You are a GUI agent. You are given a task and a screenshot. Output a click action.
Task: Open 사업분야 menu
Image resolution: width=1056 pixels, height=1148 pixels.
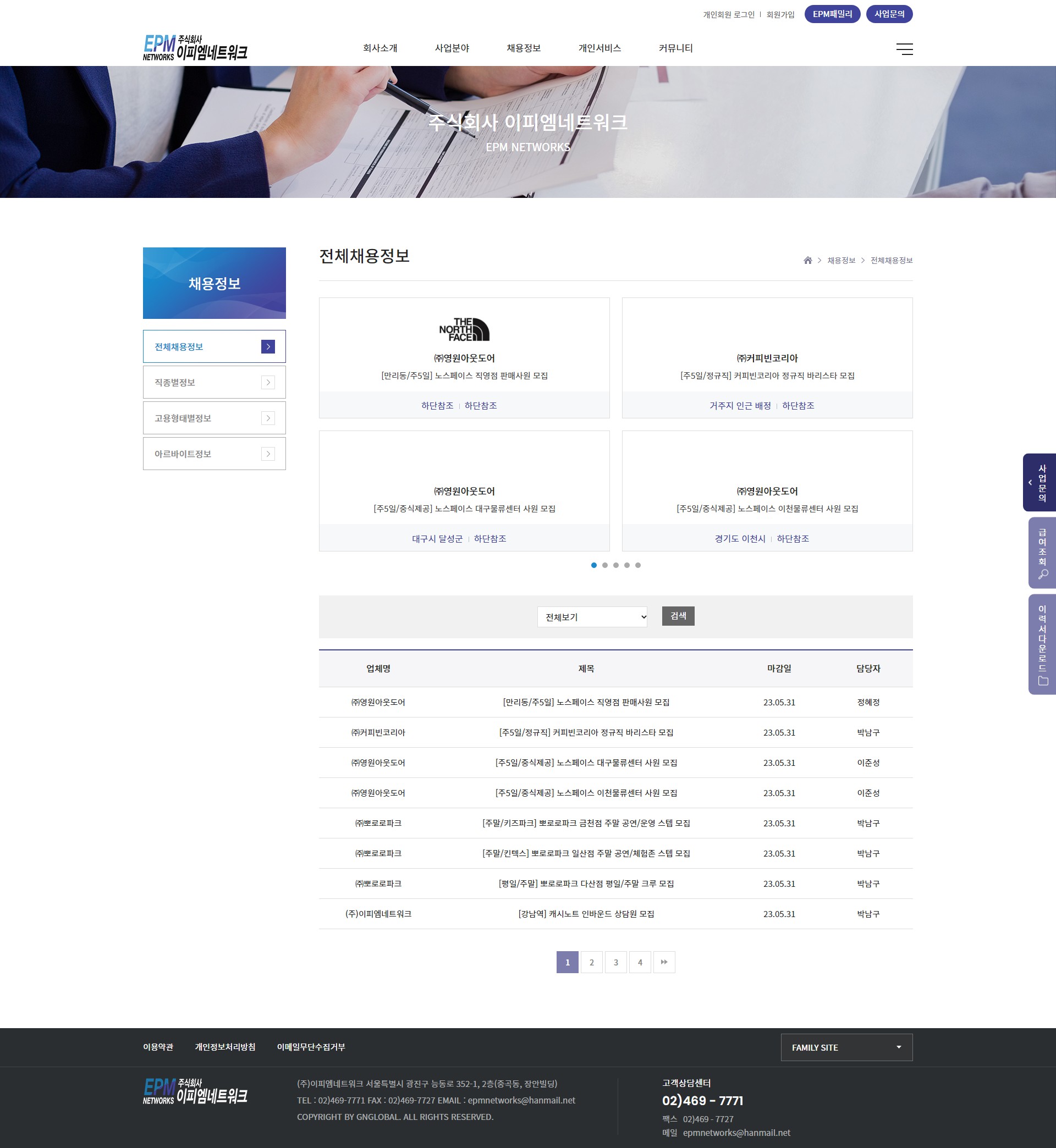click(x=452, y=48)
